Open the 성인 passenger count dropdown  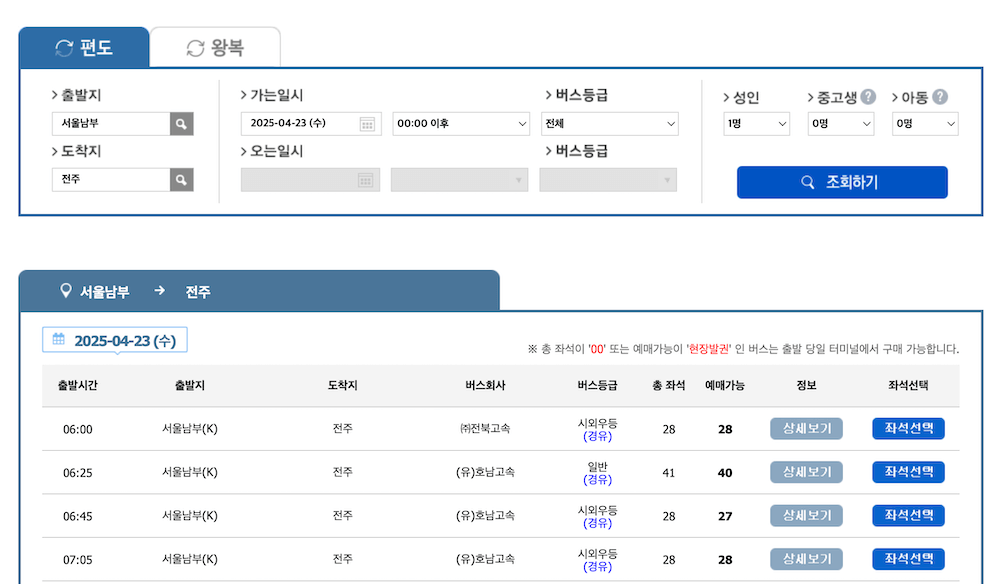point(756,124)
